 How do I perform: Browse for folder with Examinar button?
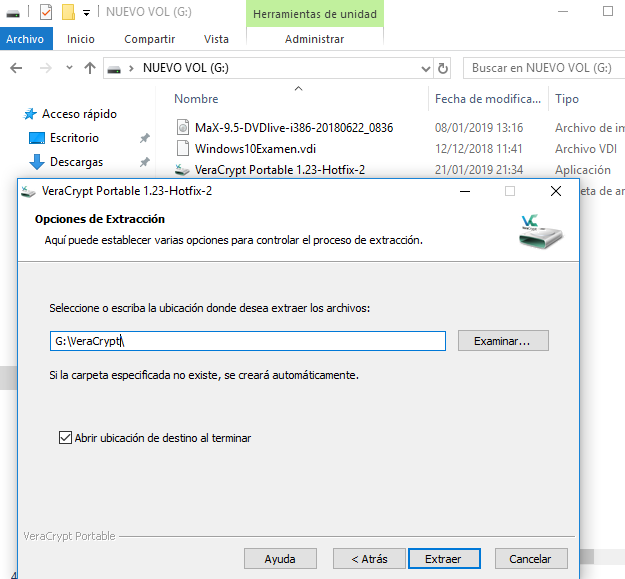coord(503,341)
